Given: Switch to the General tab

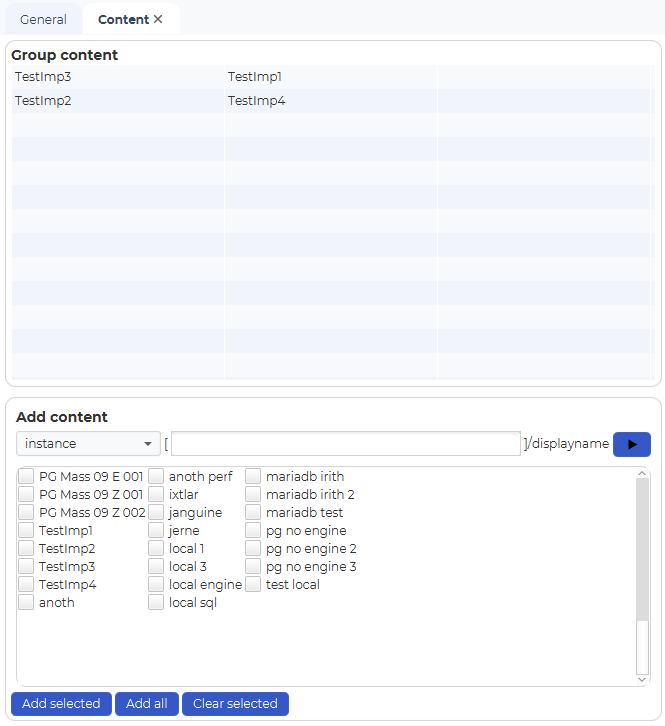Looking at the screenshot, I should 44,20.
